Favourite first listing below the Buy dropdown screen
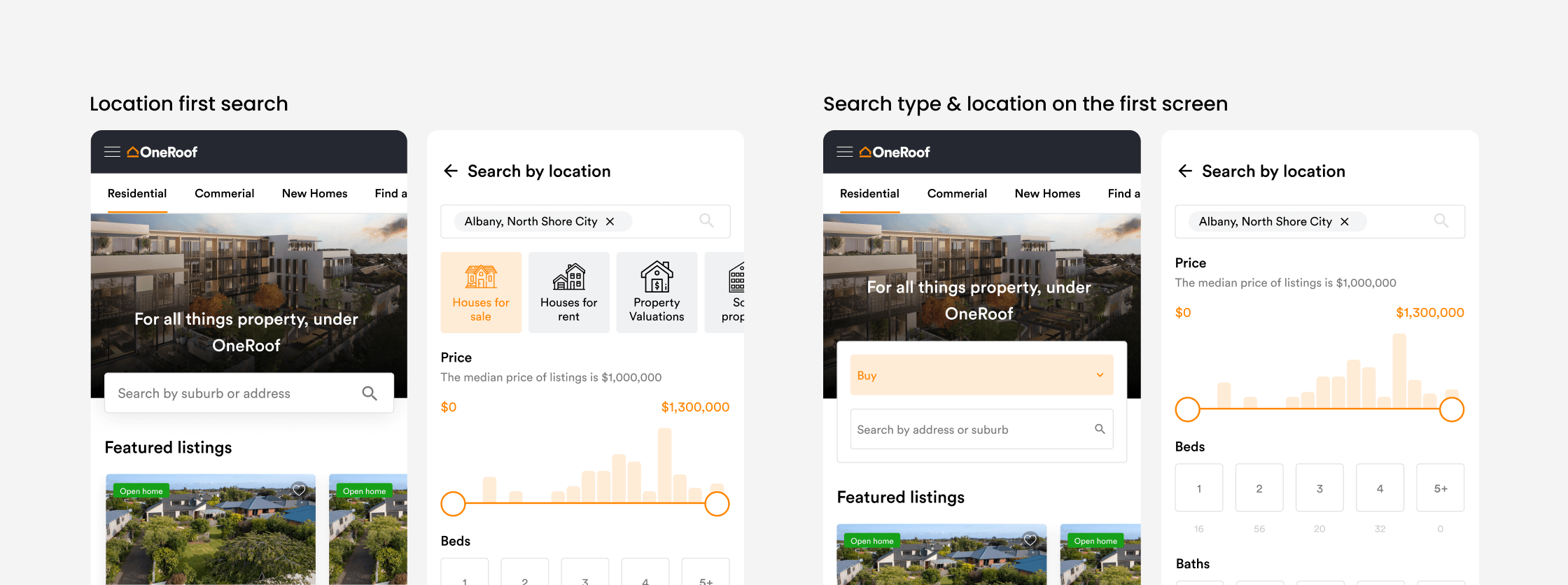This screenshot has height=585, width=1568. (x=1030, y=540)
